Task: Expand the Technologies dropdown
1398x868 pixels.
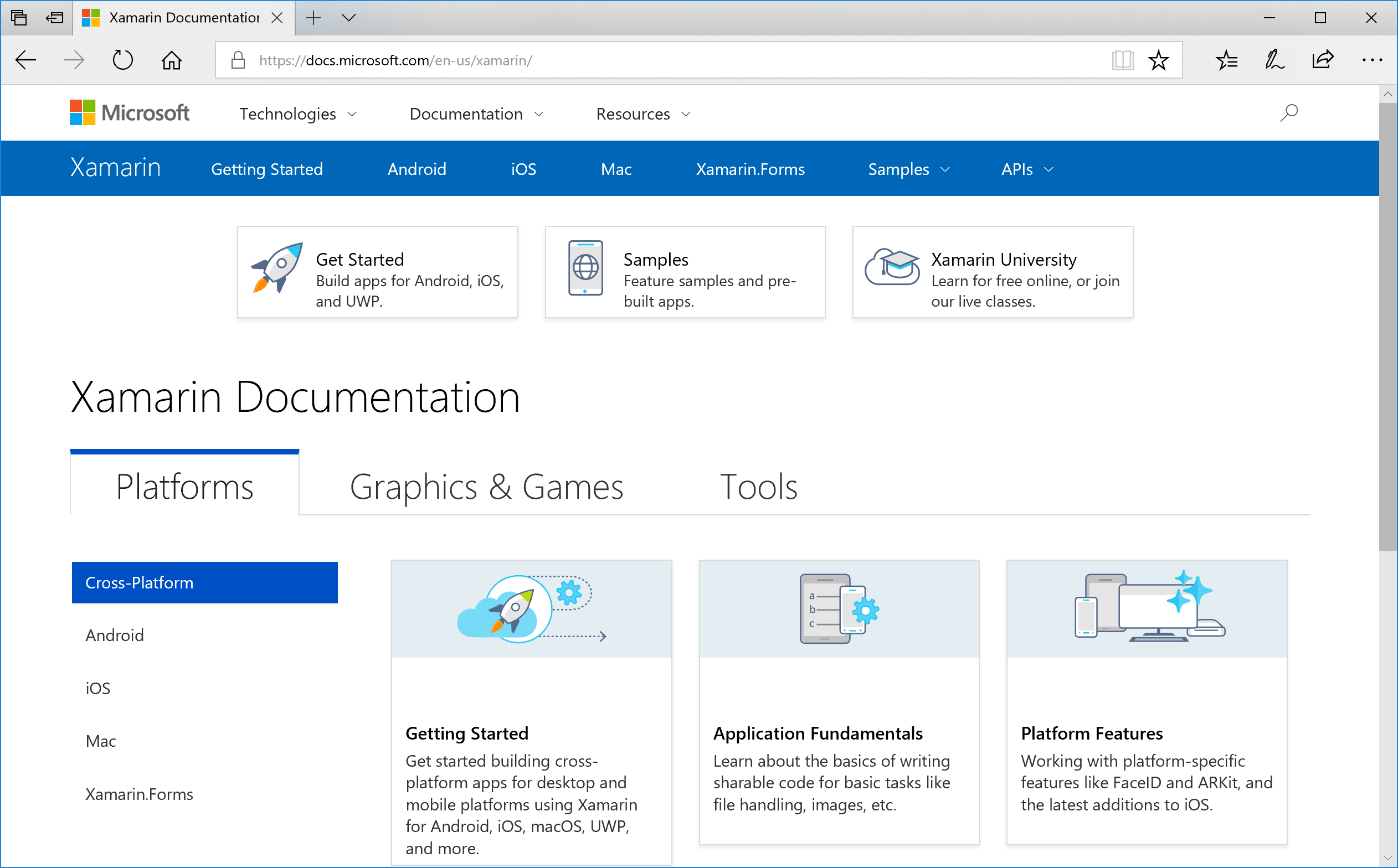Action: [297, 114]
